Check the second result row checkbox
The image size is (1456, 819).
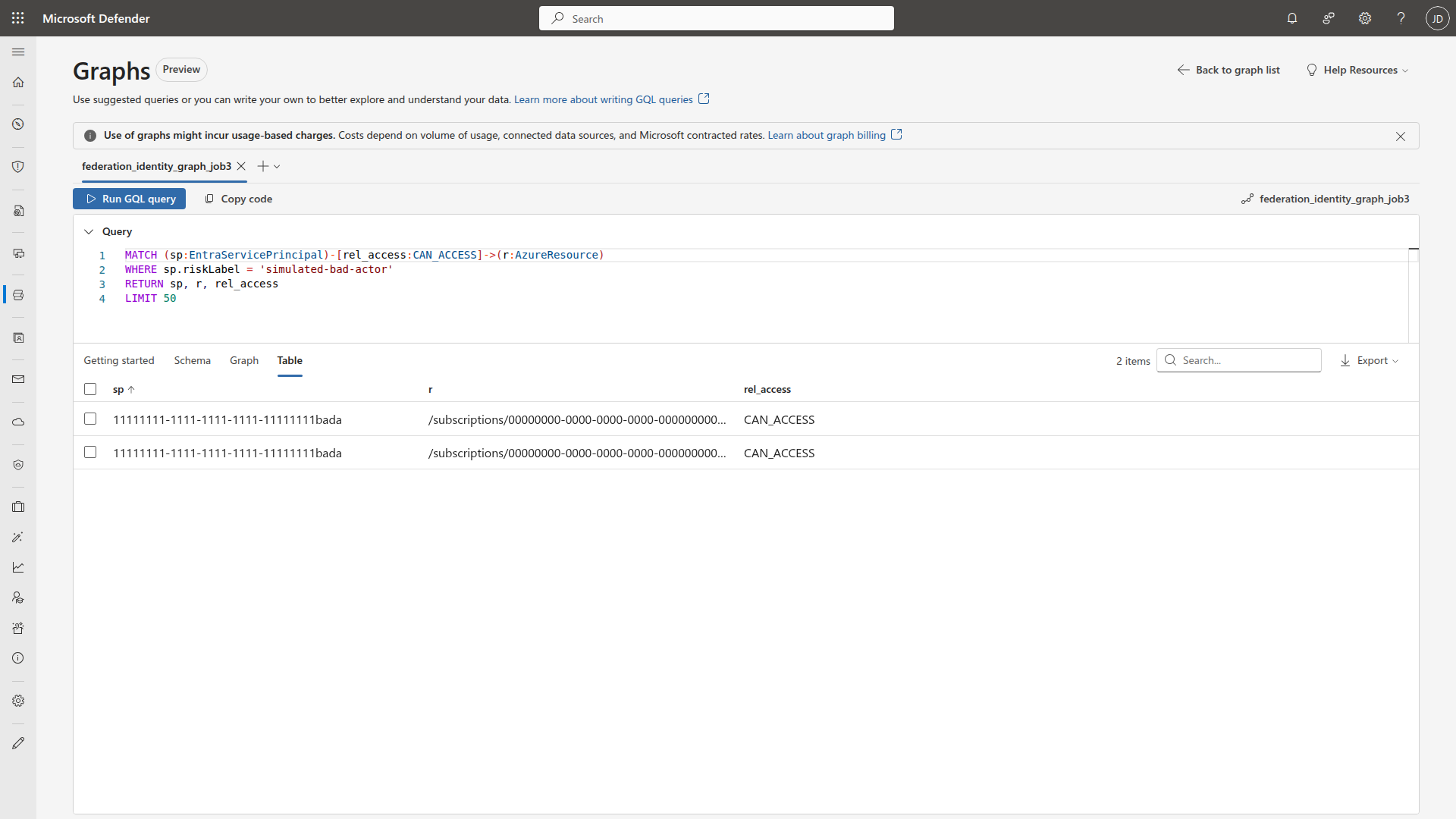click(x=90, y=452)
